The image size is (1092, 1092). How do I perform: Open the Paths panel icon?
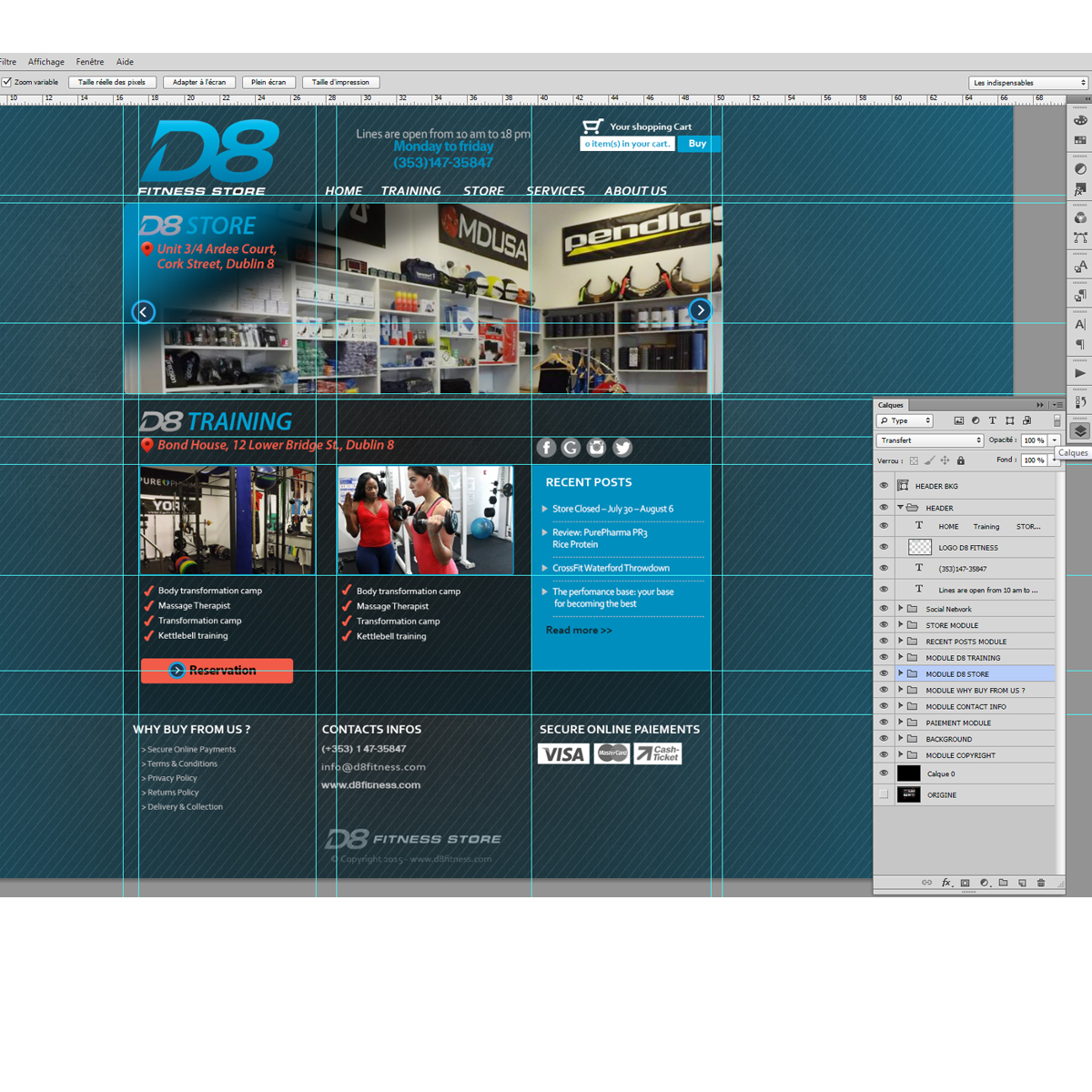click(1080, 238)
